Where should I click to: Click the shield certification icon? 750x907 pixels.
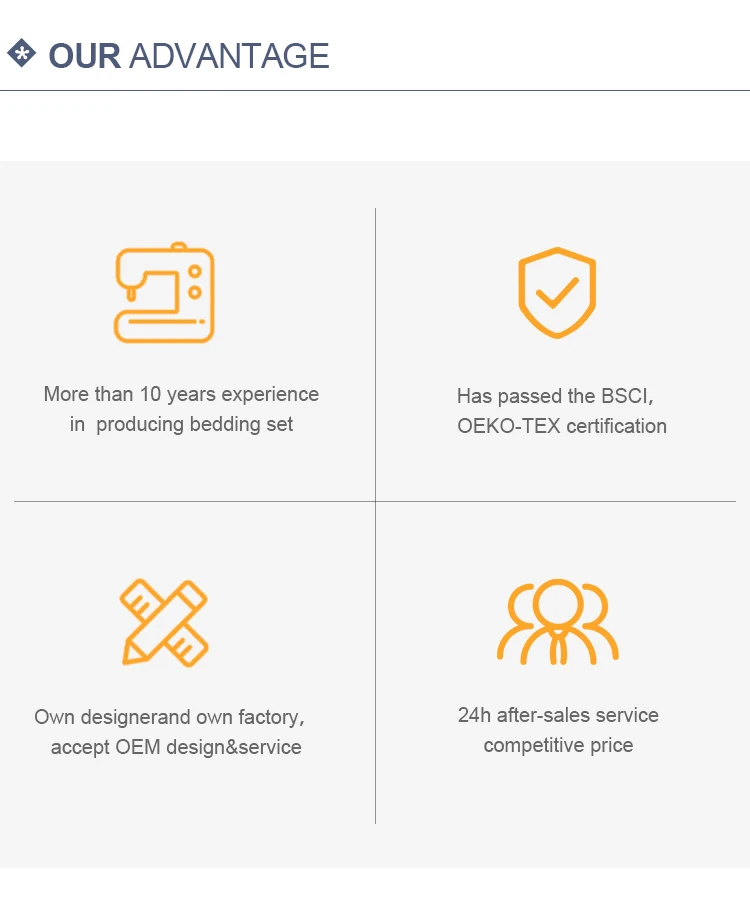pos(557,293)
